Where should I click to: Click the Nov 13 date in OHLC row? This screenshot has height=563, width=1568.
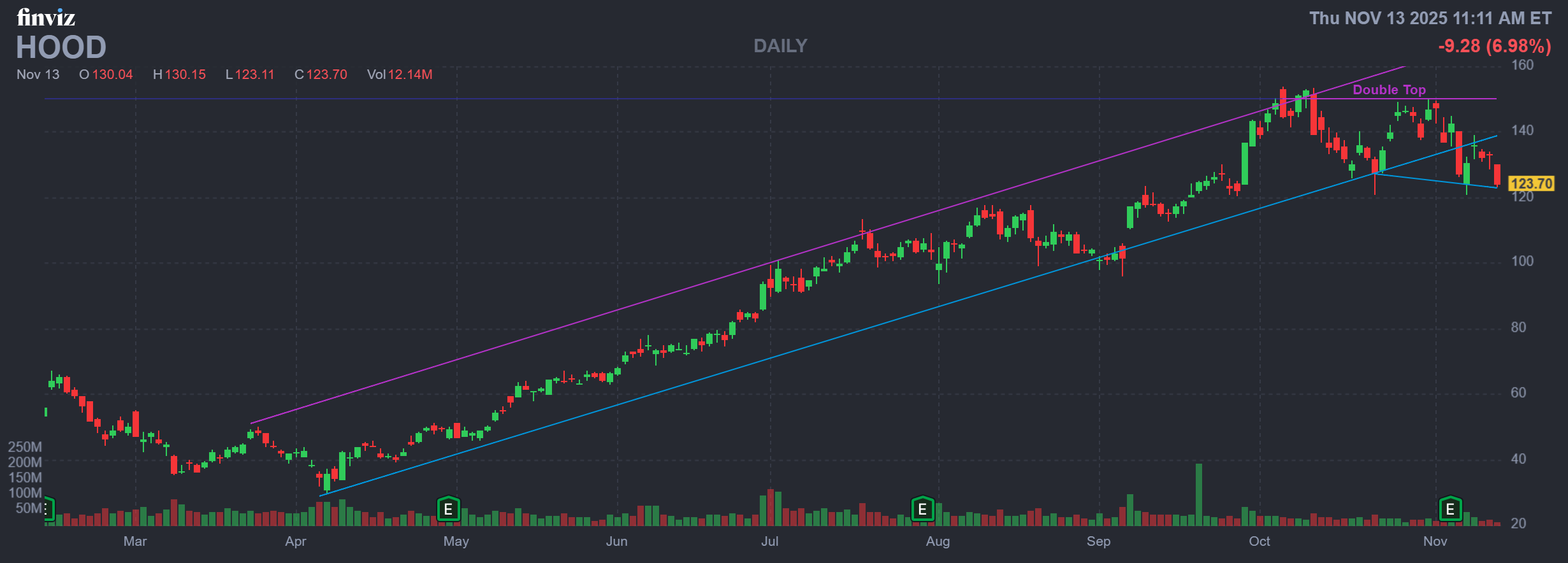(x=38, y=75)
